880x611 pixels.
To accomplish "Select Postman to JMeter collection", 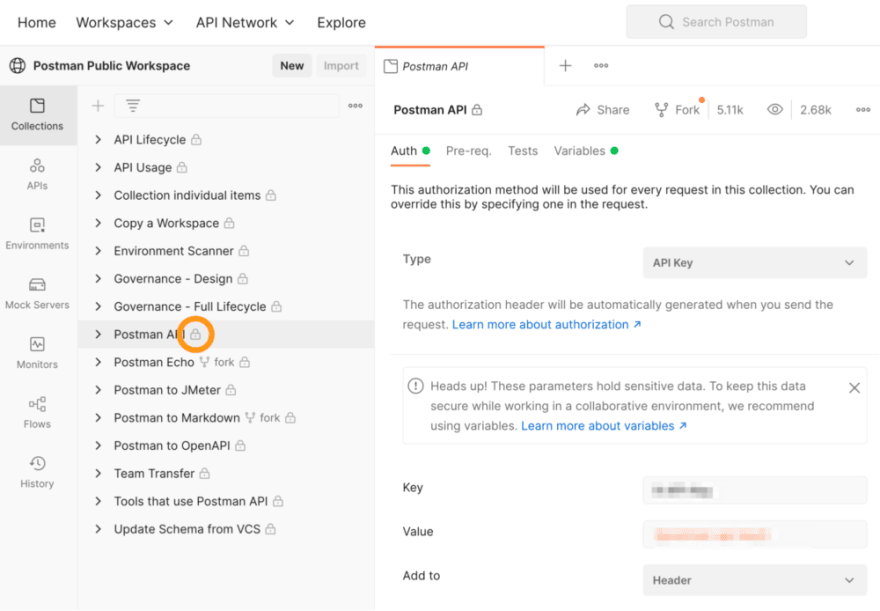I will click(x=167, y=390).
